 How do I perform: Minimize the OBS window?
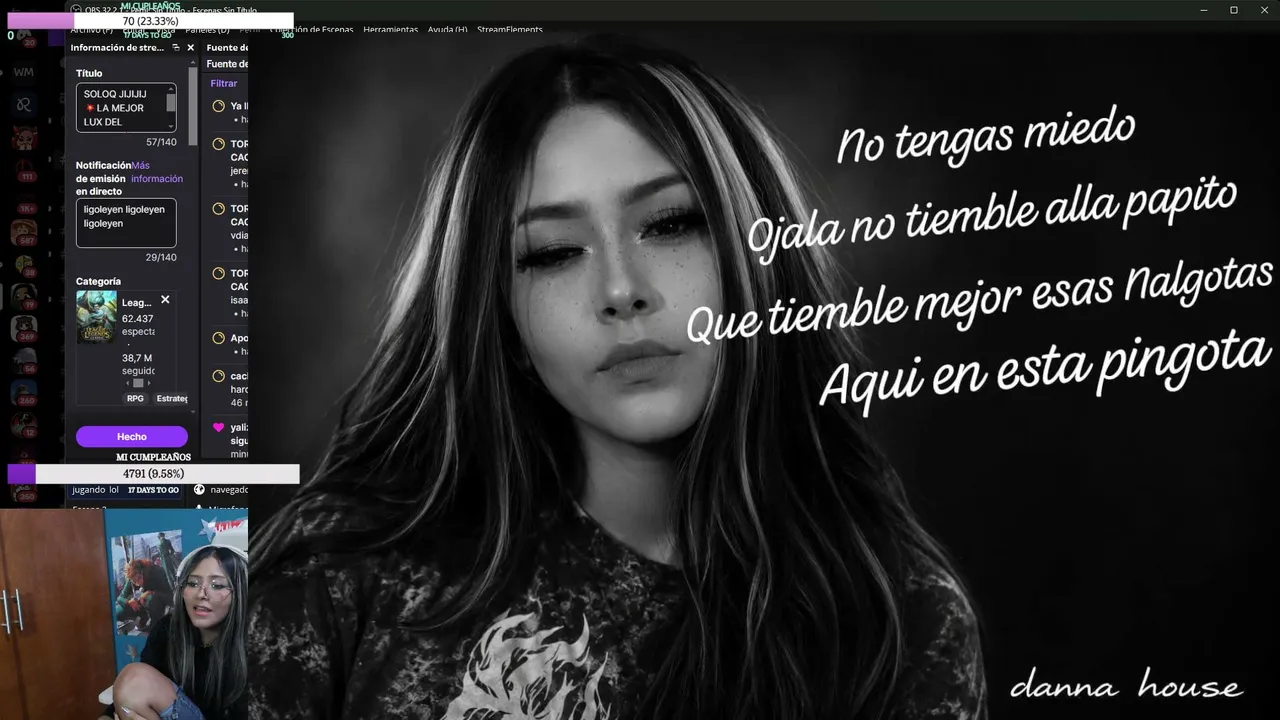[1204, 10]
